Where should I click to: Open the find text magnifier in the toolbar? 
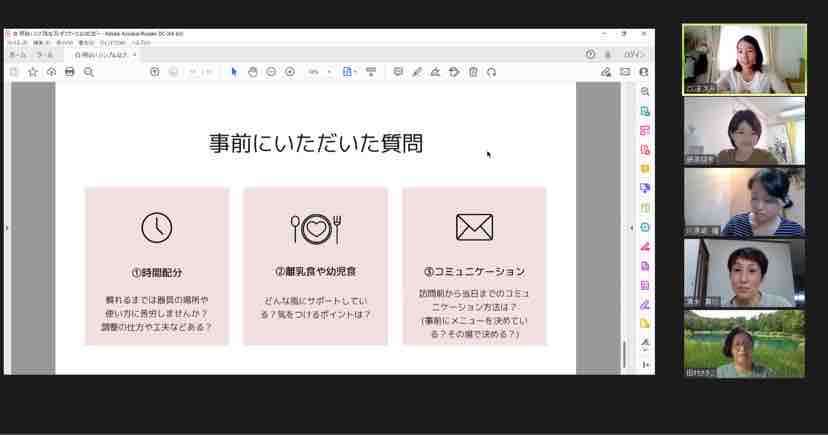click(89, 72)
